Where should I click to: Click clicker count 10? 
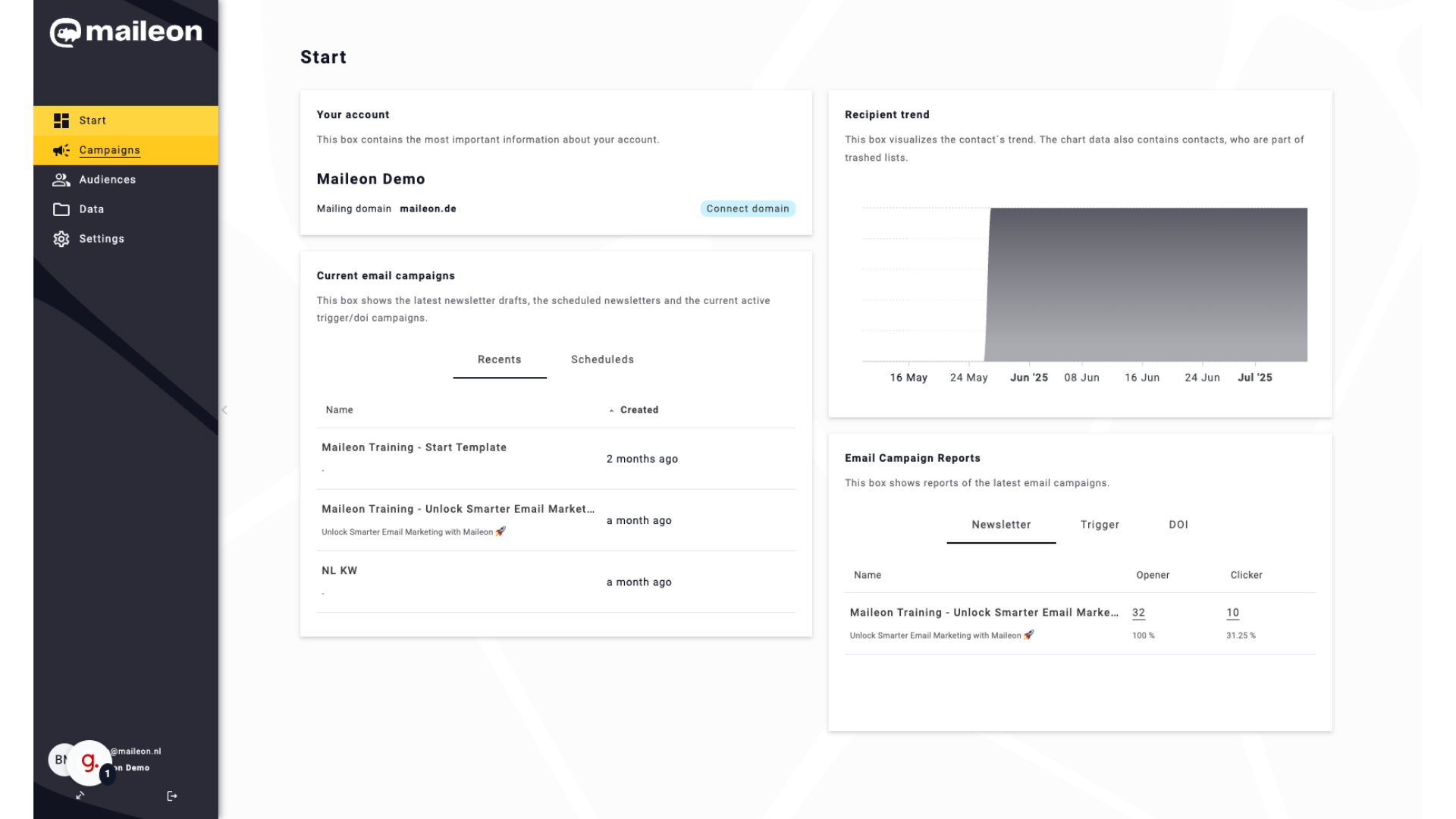(1232, 613)
